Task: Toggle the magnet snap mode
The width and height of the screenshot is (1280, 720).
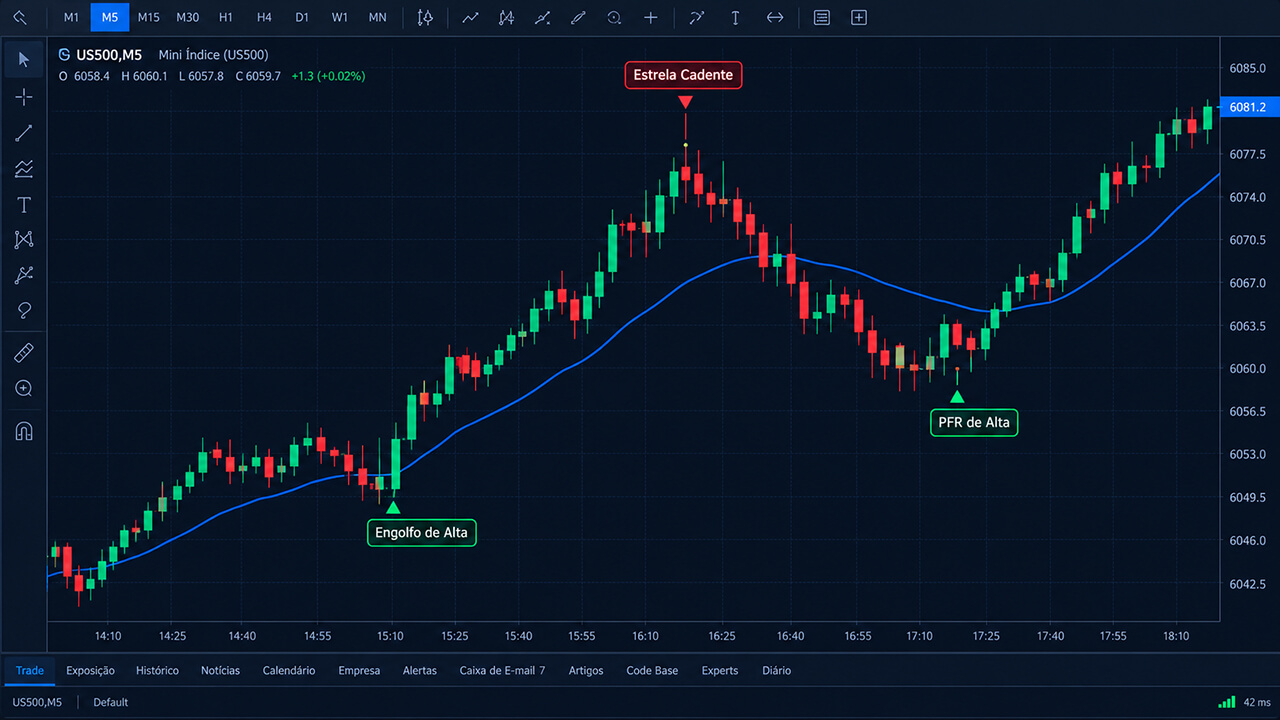Action: coord(24,432)
